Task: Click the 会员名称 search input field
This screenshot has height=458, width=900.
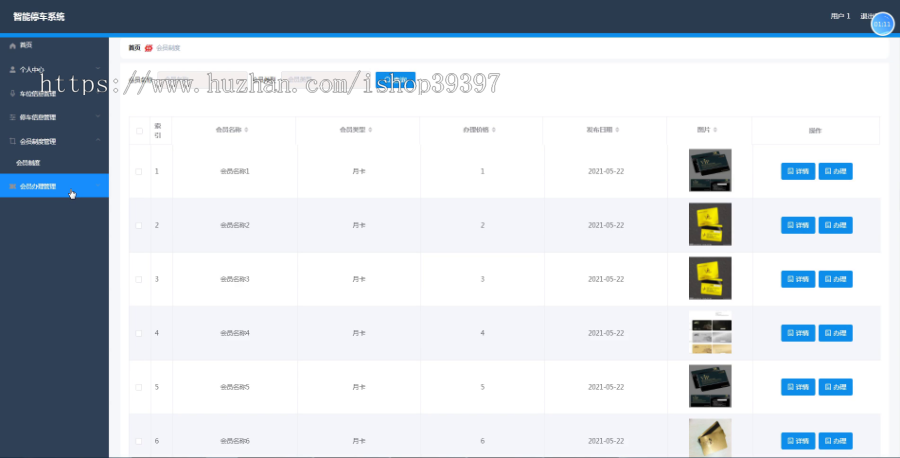Action: click(x=202, y=80)
